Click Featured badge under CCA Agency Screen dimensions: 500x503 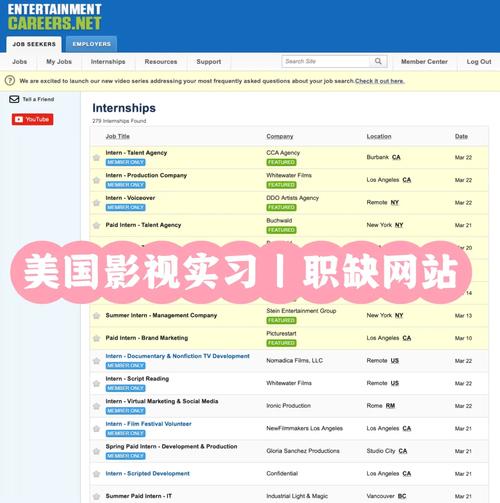(281, 162)
